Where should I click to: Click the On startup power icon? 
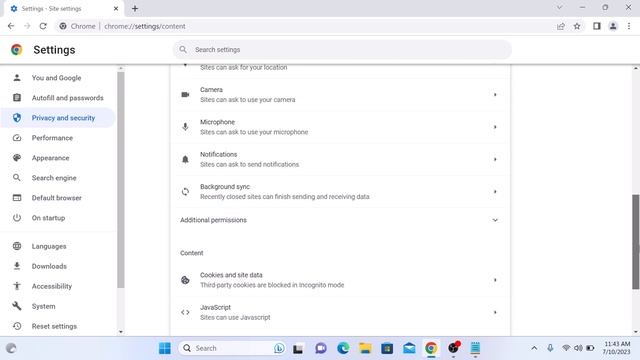pos(17,218)
